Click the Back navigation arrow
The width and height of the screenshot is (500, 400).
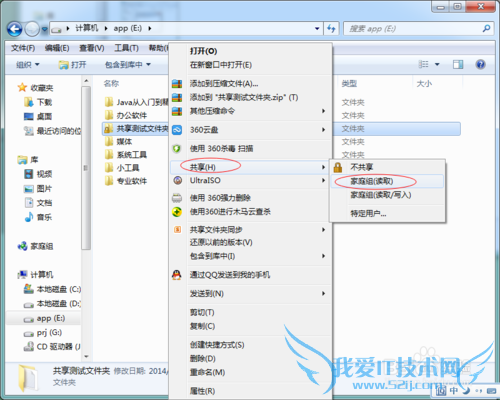tap(15, 29)
